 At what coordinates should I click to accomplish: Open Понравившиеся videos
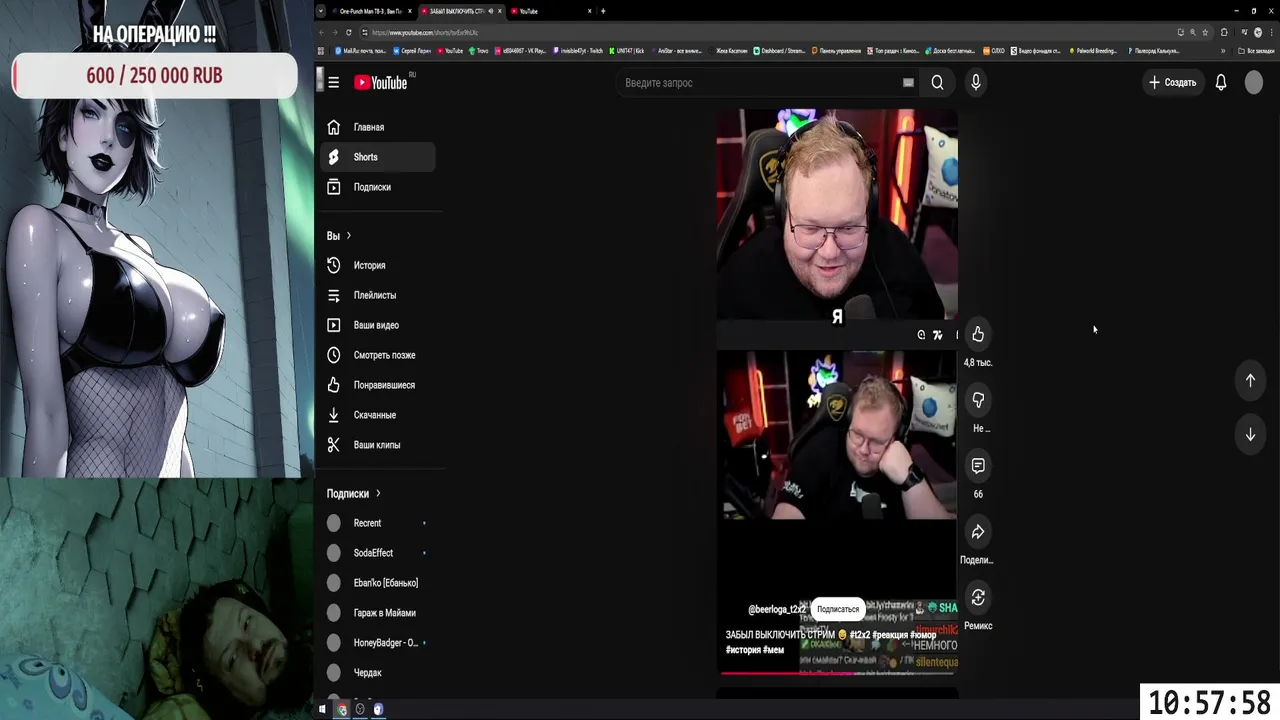[377, 385]
